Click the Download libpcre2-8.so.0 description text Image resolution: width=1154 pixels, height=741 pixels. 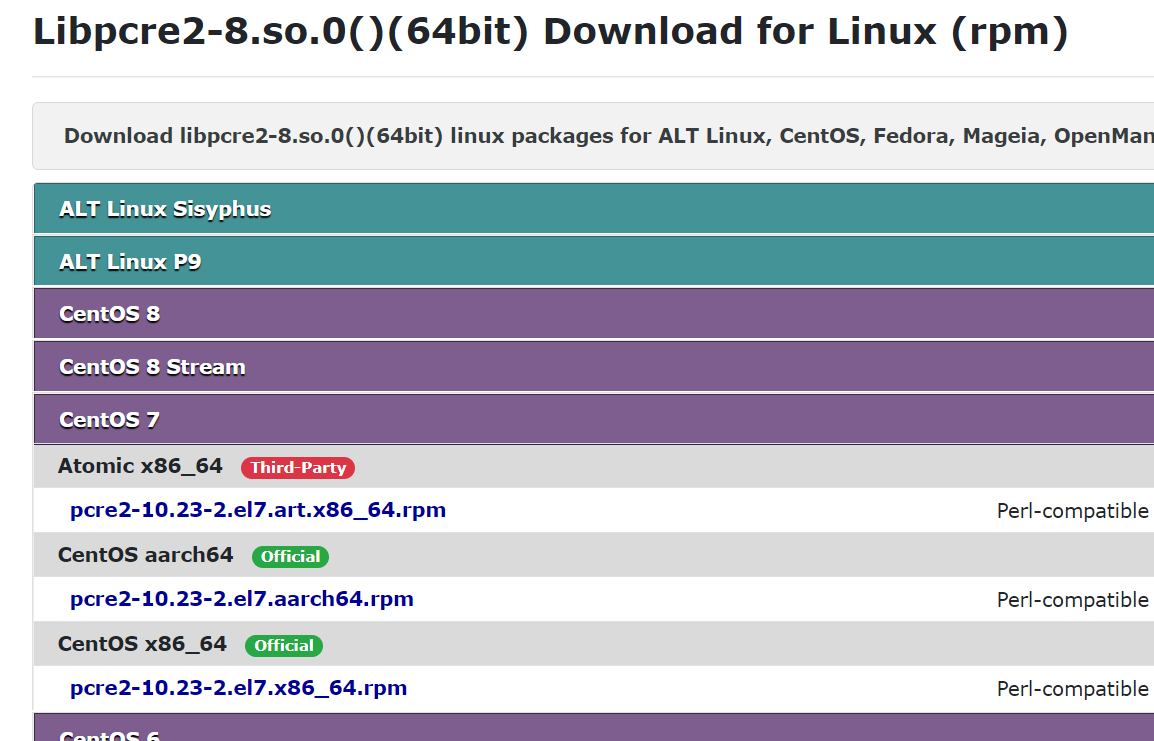[x=609, y=136]
